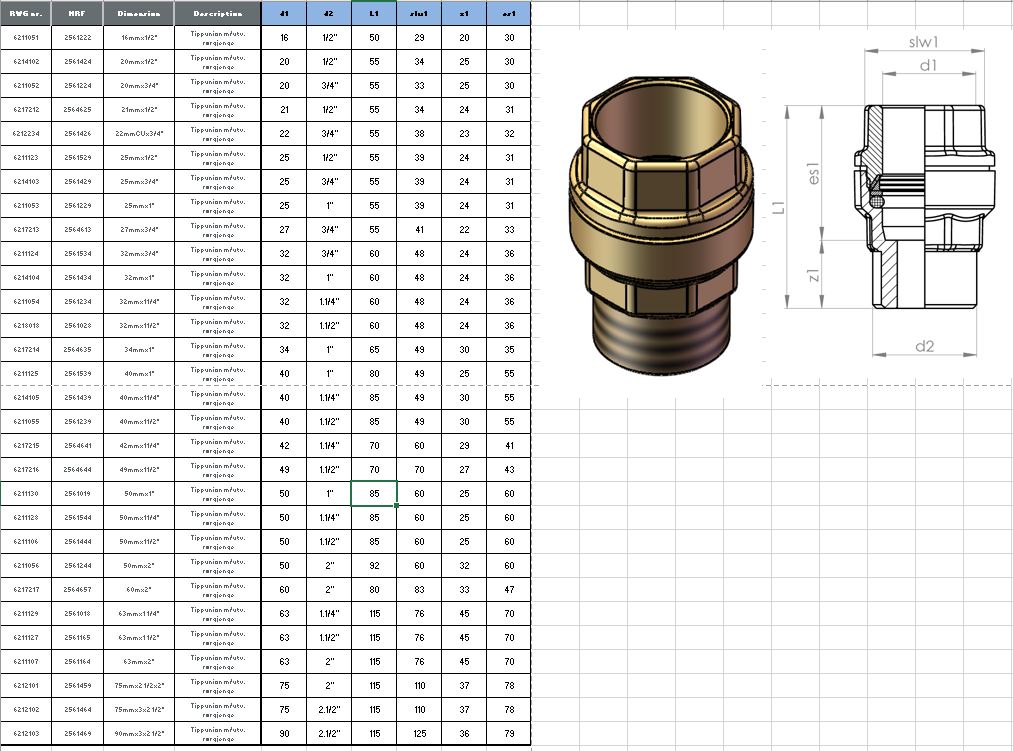Select the '60mx2"' dimension cell

[138, 589]
